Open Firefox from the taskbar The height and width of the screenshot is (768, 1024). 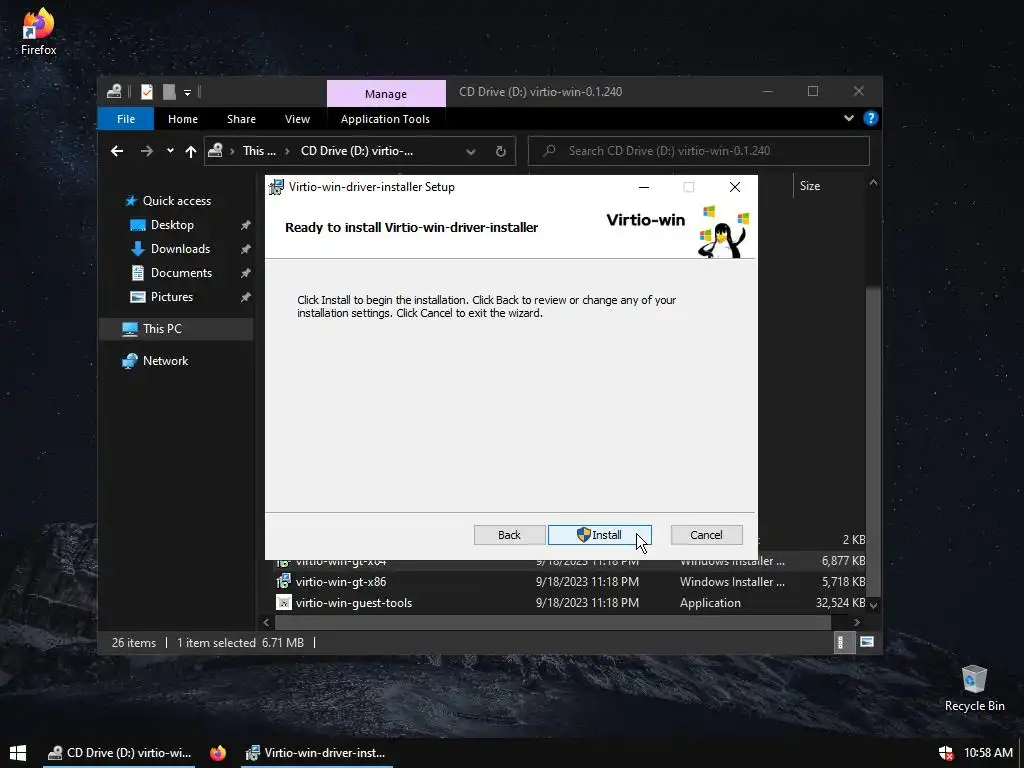(218, 753)
